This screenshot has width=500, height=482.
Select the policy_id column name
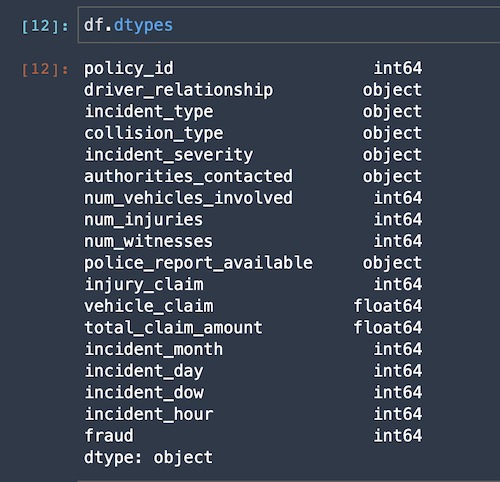click(129, 69)
